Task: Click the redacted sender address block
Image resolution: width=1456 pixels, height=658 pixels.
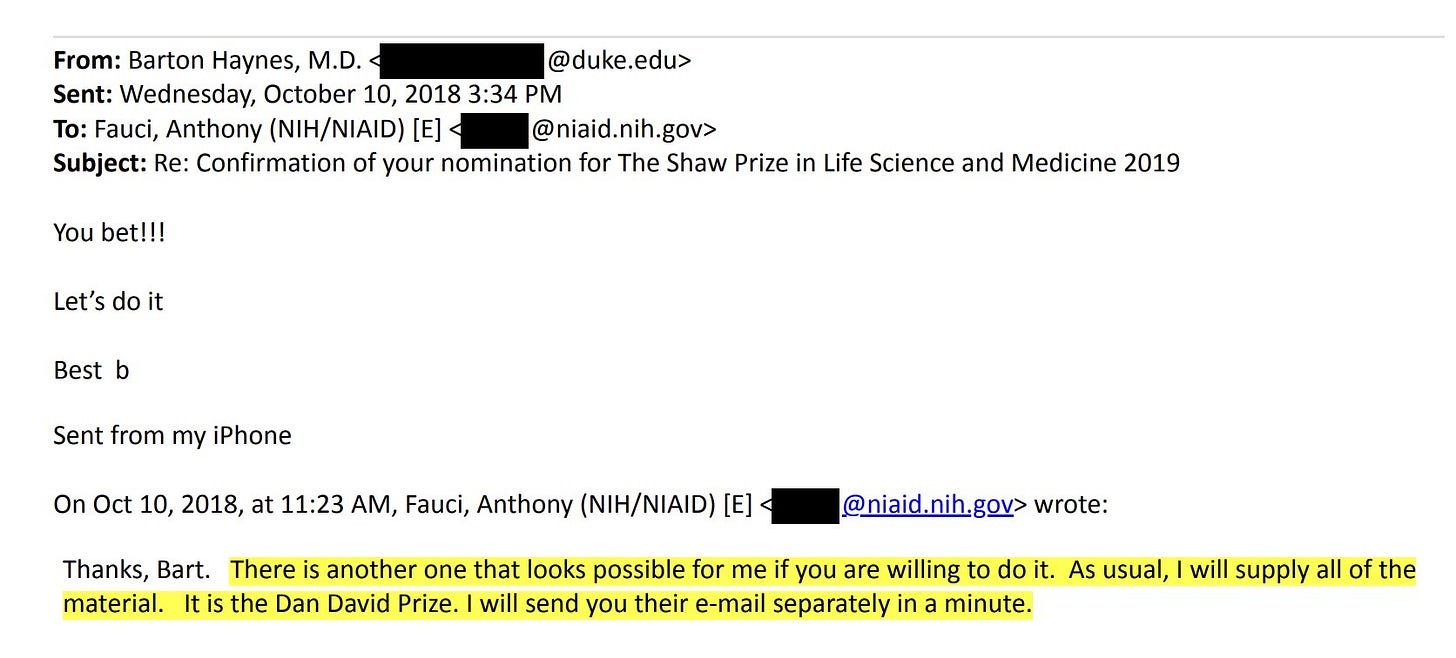Action: tap(461, 61)
